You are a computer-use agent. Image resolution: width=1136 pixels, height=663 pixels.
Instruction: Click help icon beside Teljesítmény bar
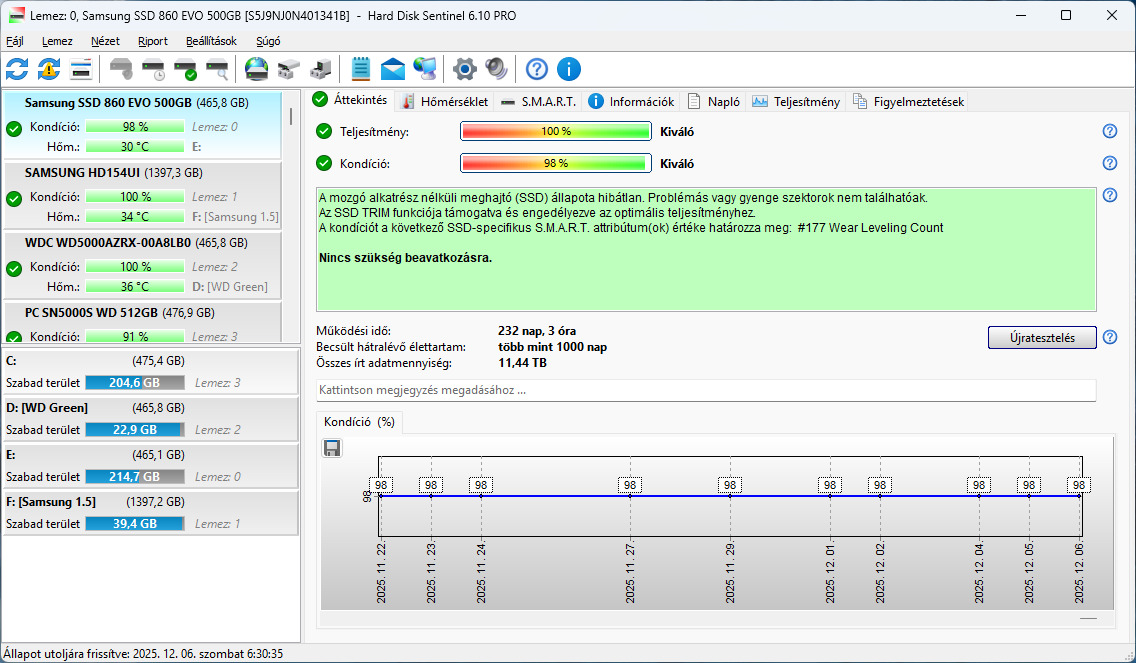pyautogui.click(x=1109, y=132)
